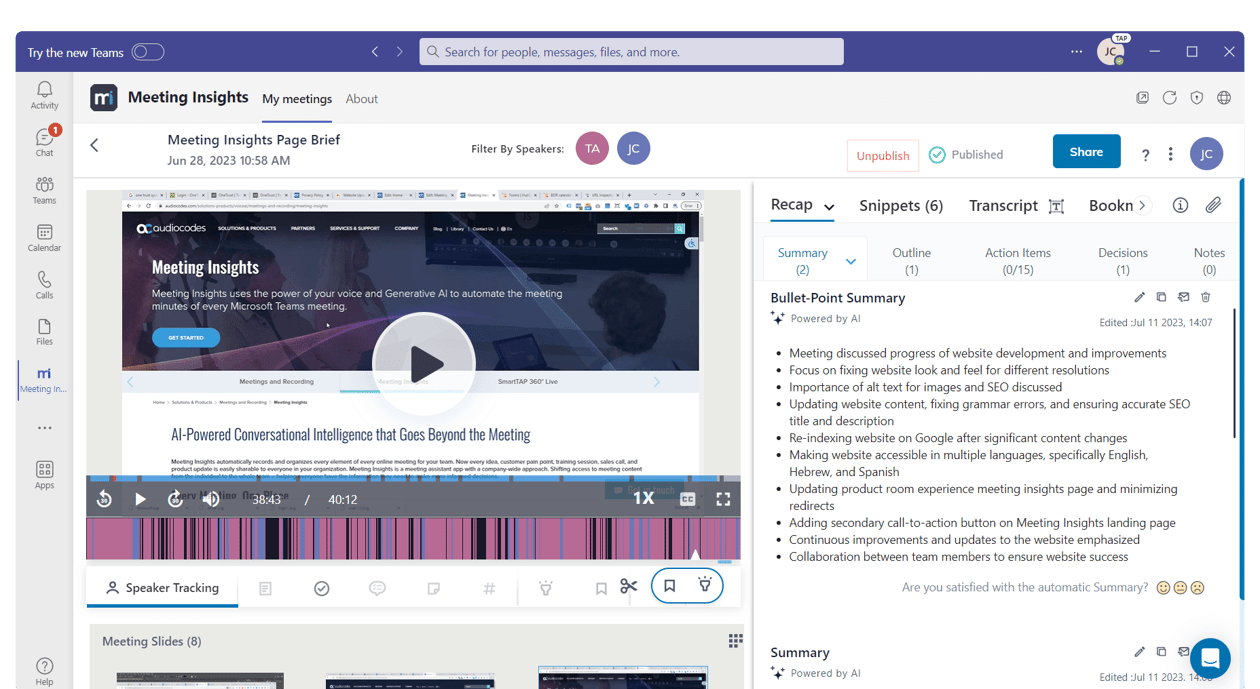This screenshot has width=1260, height=689.
Task: Open the JC profile avatar in title bar
Action: pyautogui.click(x=1110, y=52)
